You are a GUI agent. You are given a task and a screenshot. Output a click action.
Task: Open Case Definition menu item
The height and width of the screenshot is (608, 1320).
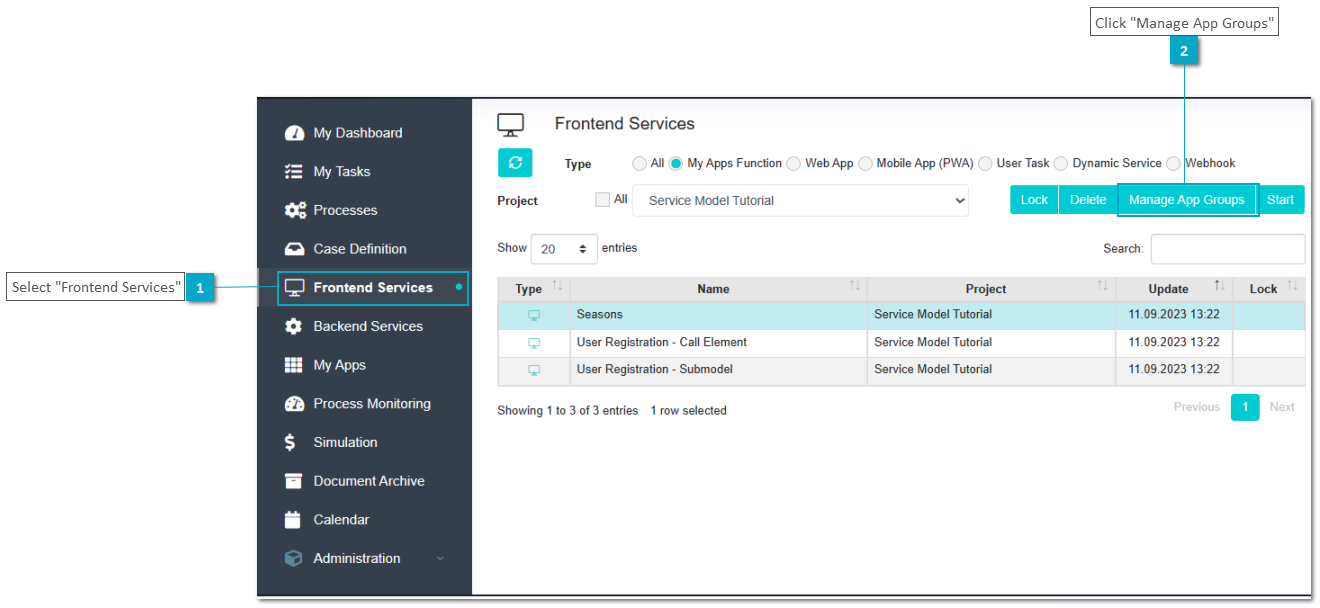(360, 249)
